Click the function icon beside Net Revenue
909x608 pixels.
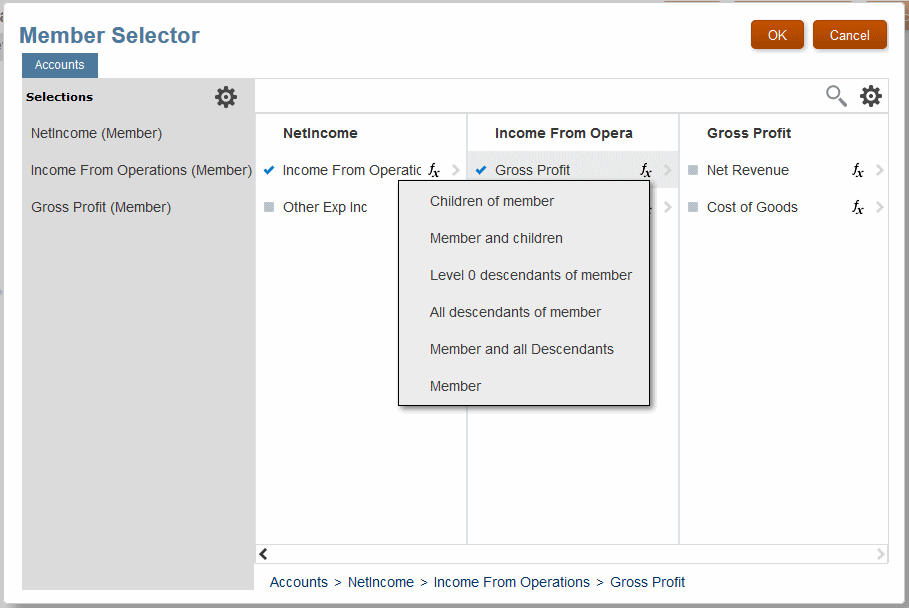point(858,171)
